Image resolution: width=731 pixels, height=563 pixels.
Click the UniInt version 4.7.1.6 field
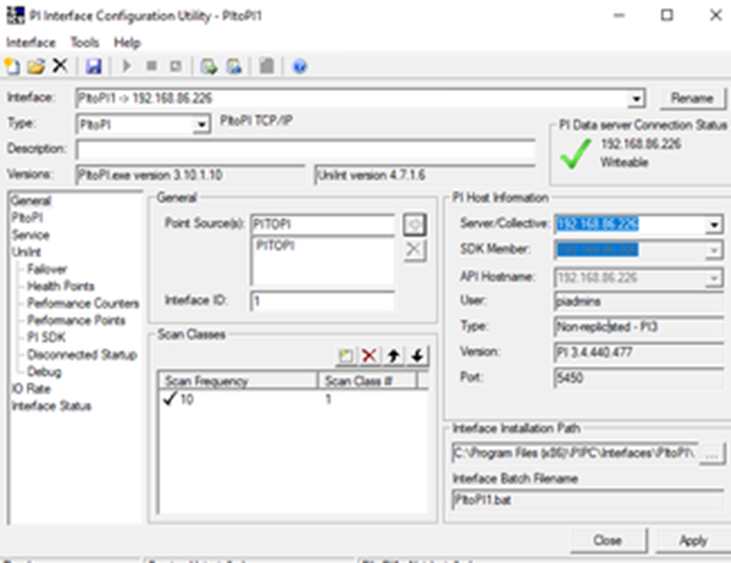425,175
